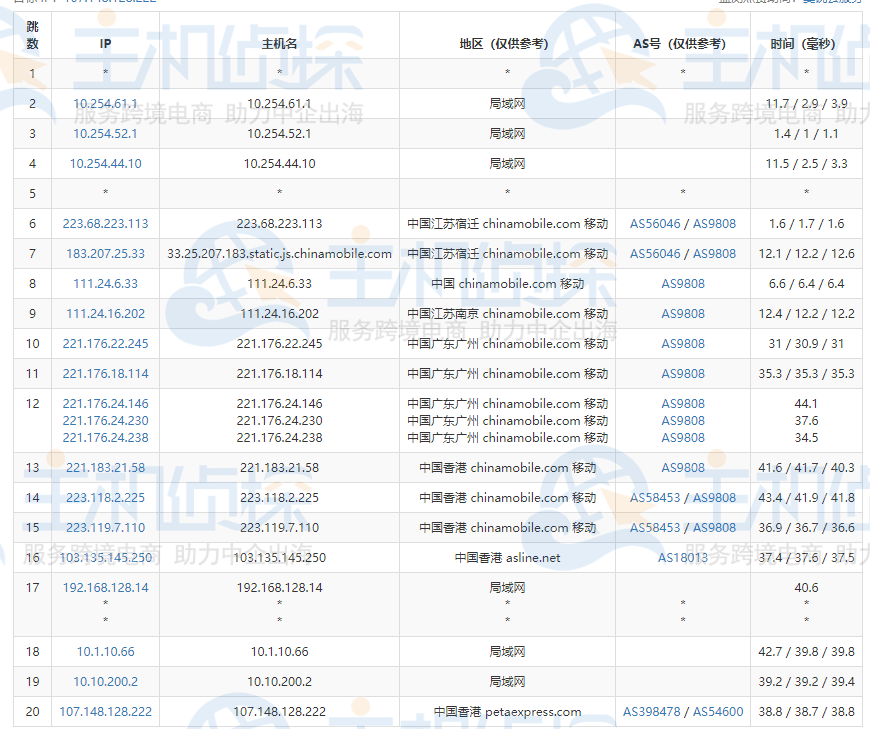Click the 跳数 column header
The height and width of the screenshot is (729, 870).
click(31, 37)
